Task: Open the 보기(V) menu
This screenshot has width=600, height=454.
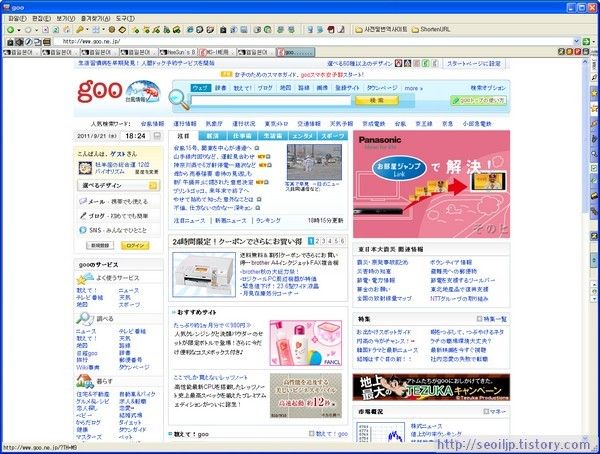Action: 65,18
